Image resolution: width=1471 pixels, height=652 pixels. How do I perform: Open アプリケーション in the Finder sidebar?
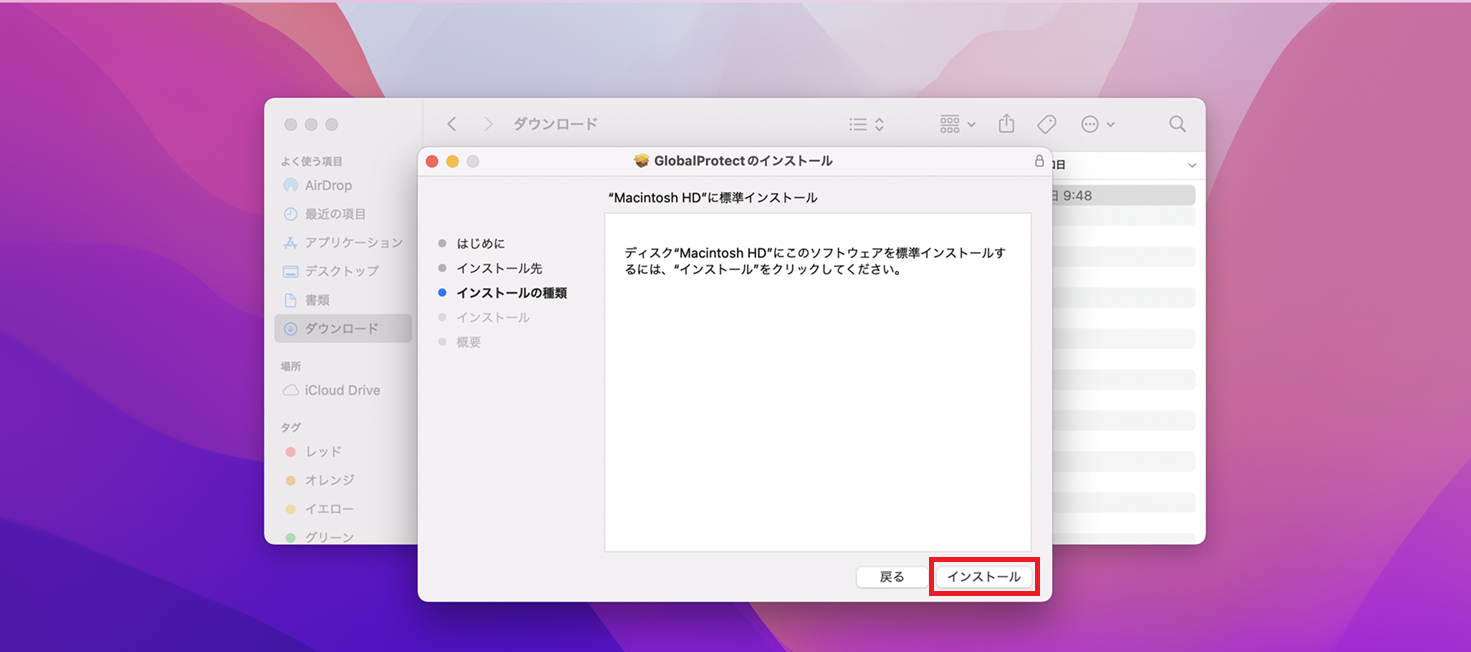(343, 242)
